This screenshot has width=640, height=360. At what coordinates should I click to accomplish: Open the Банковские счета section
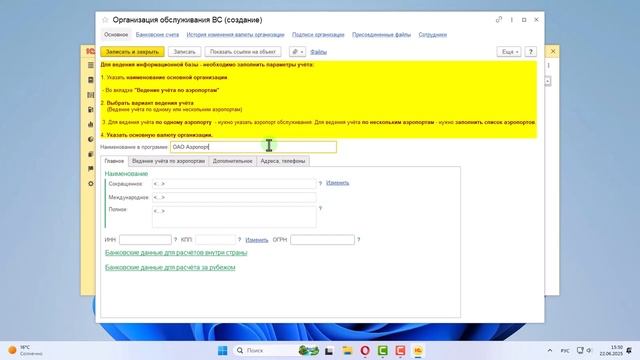click(x=157, y=35)
